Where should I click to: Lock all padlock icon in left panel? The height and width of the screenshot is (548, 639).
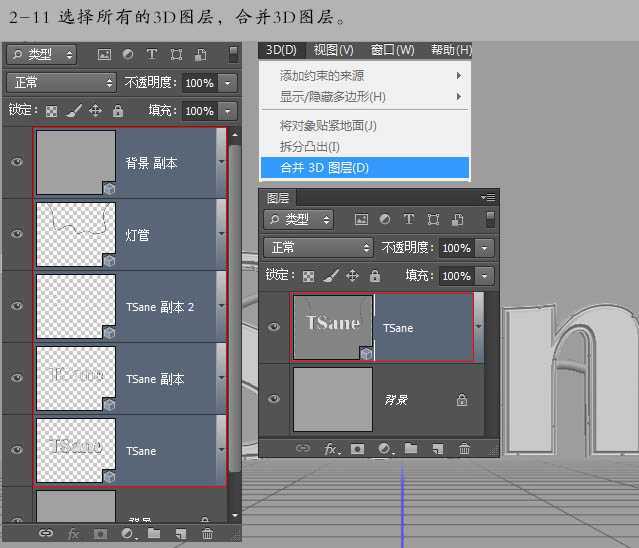[118, 110]
